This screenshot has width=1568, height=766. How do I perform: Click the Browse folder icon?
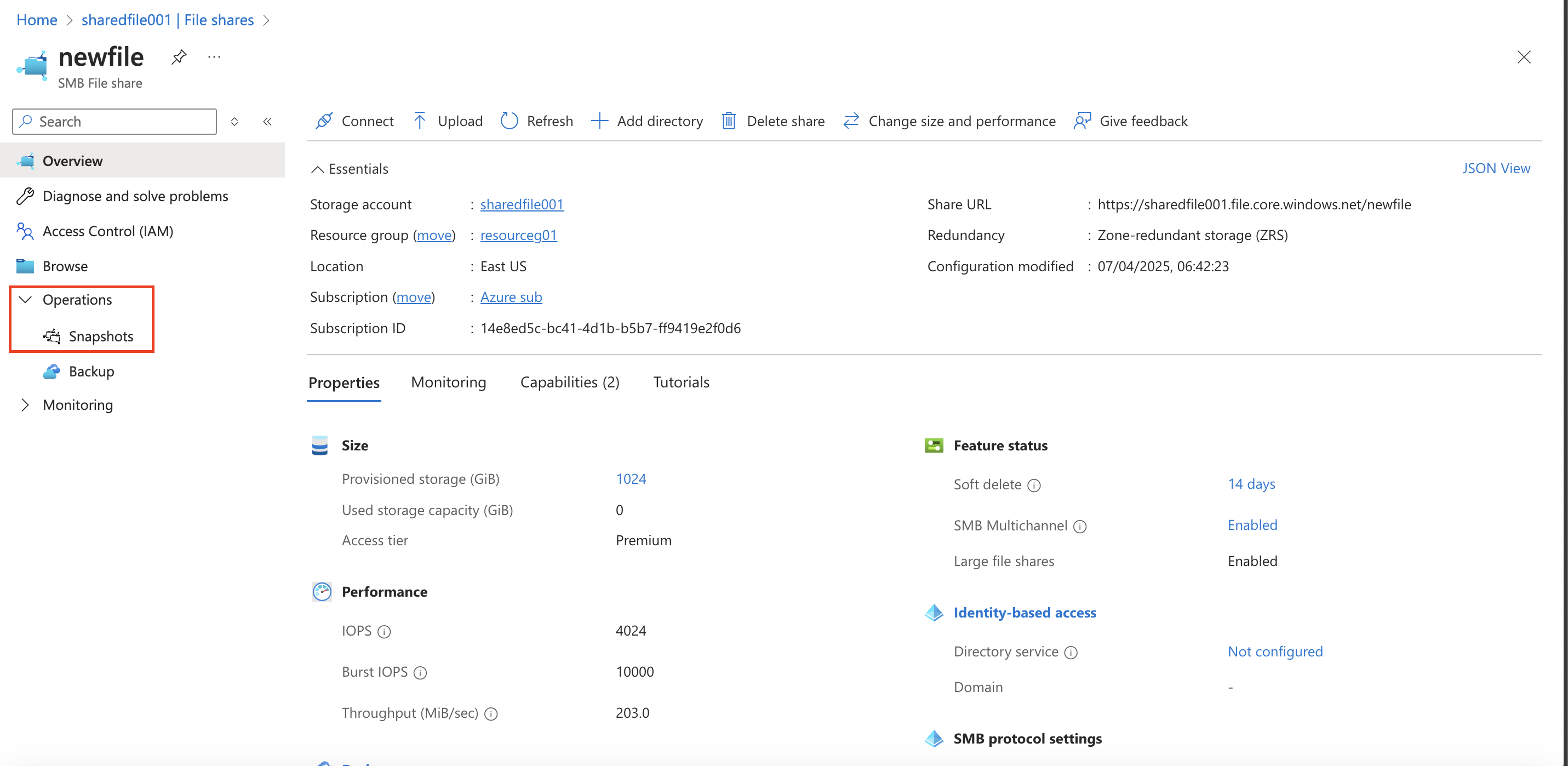click(x=25, y=266)
